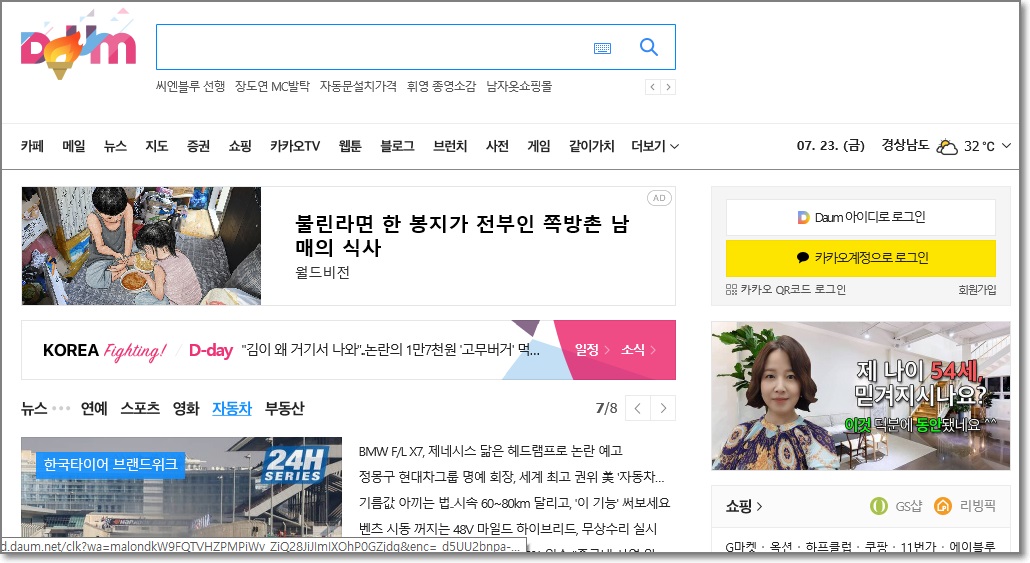Open 메일 from the top menu
1030x563 pixels.
point(74,146)
